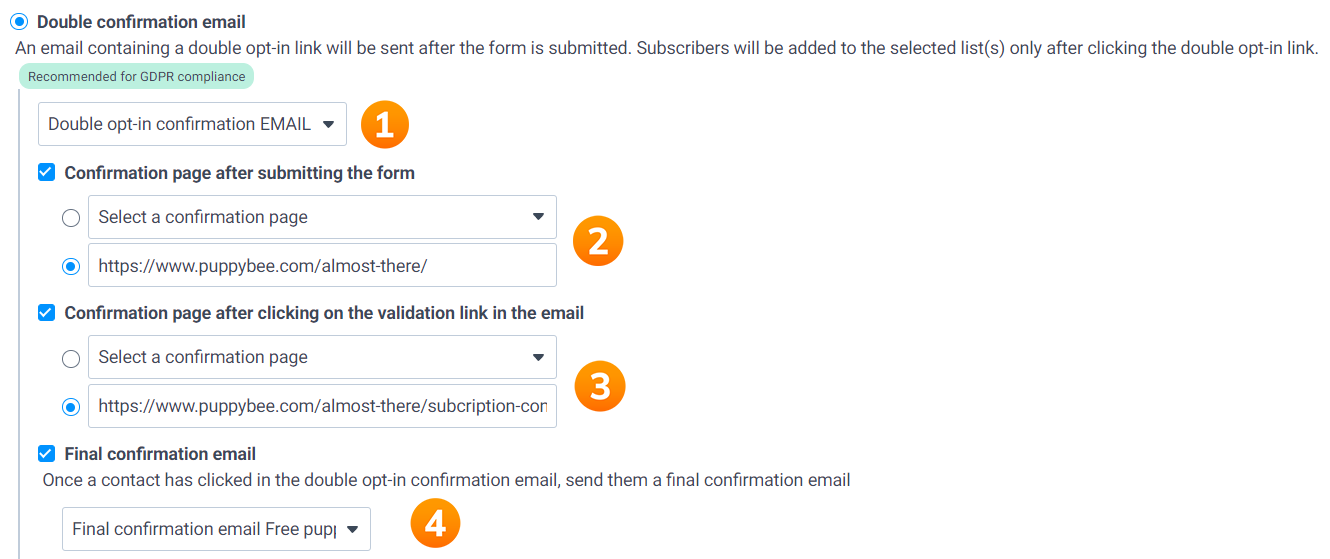Open second Select a confirmation page dropdown
Viewport: 1330px width, 559px height.
322,357
